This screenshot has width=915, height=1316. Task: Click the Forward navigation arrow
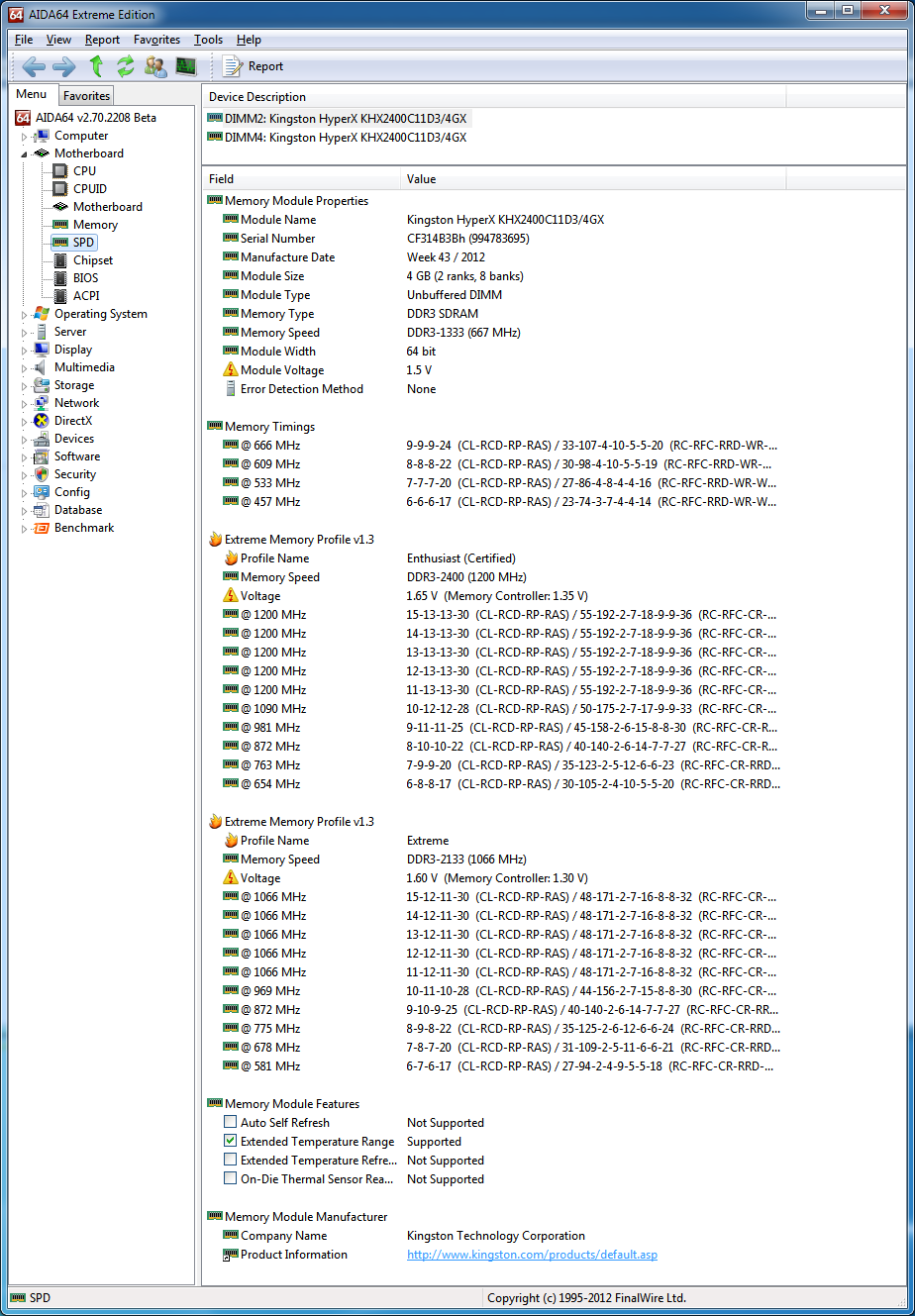coord(64,66)
